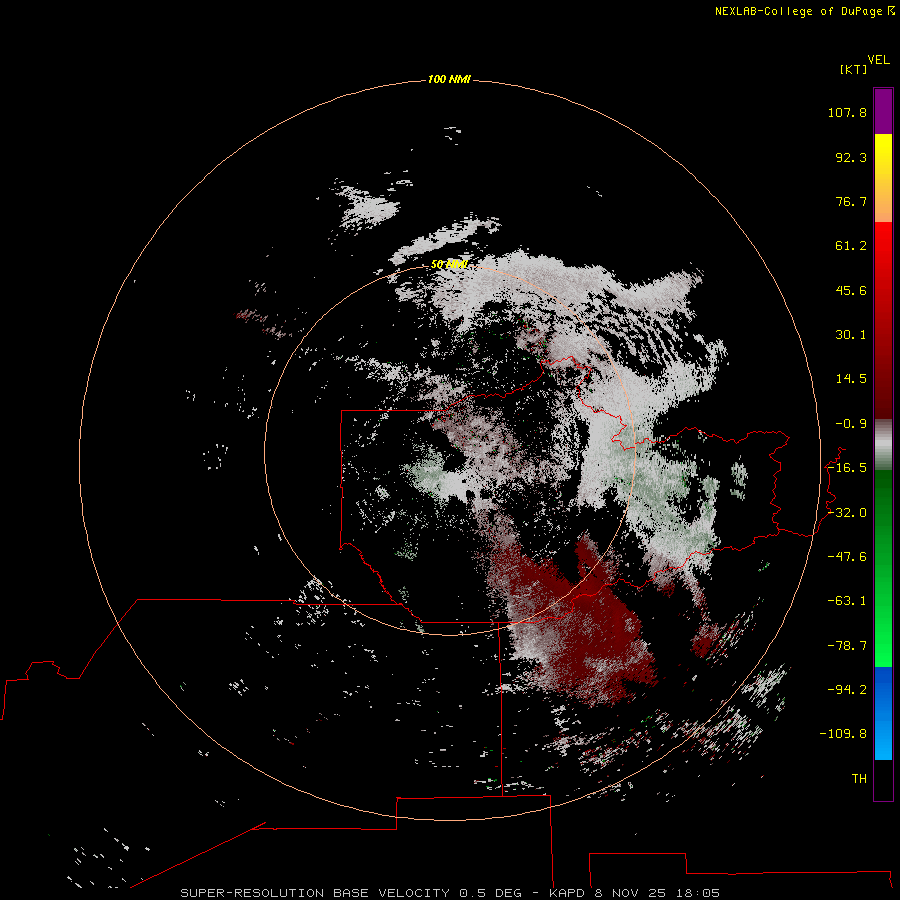Click the VEL label above the color scale
The width and height of the screenshot is (900, 900).
click(x=878, y=59)
